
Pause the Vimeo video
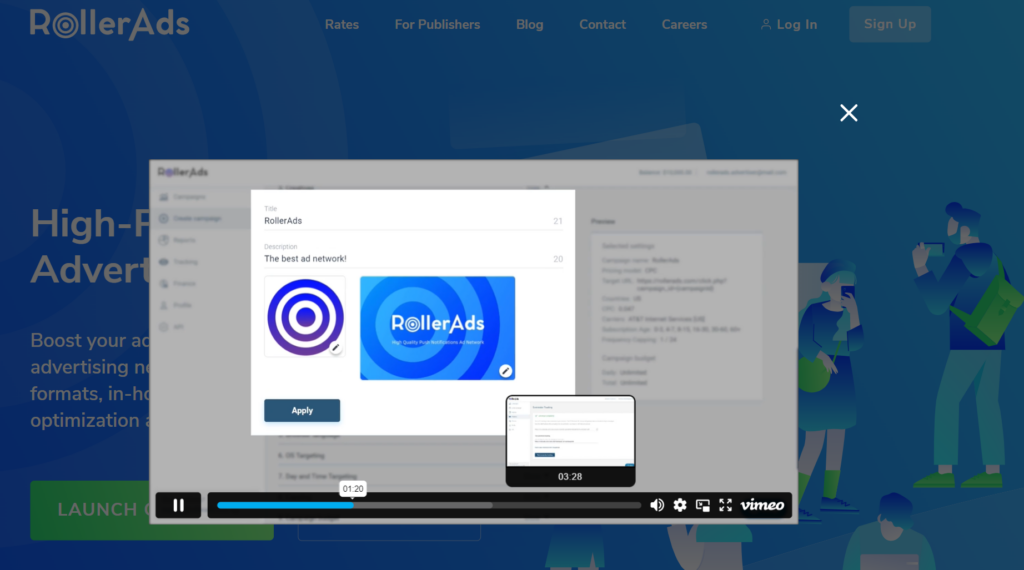[x=178, y=505]
